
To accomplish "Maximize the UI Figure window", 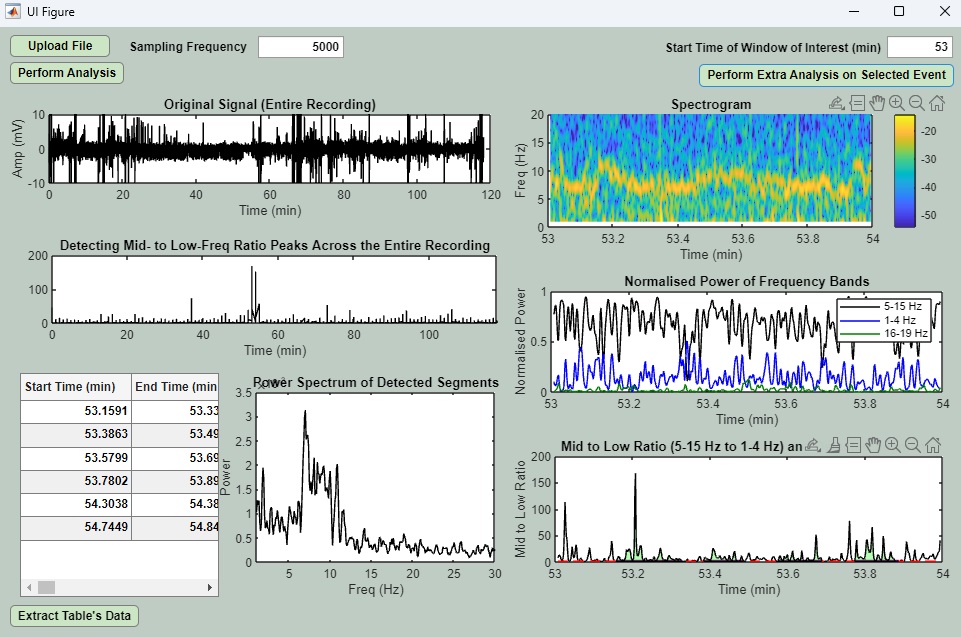I will [x=899, y=12].
